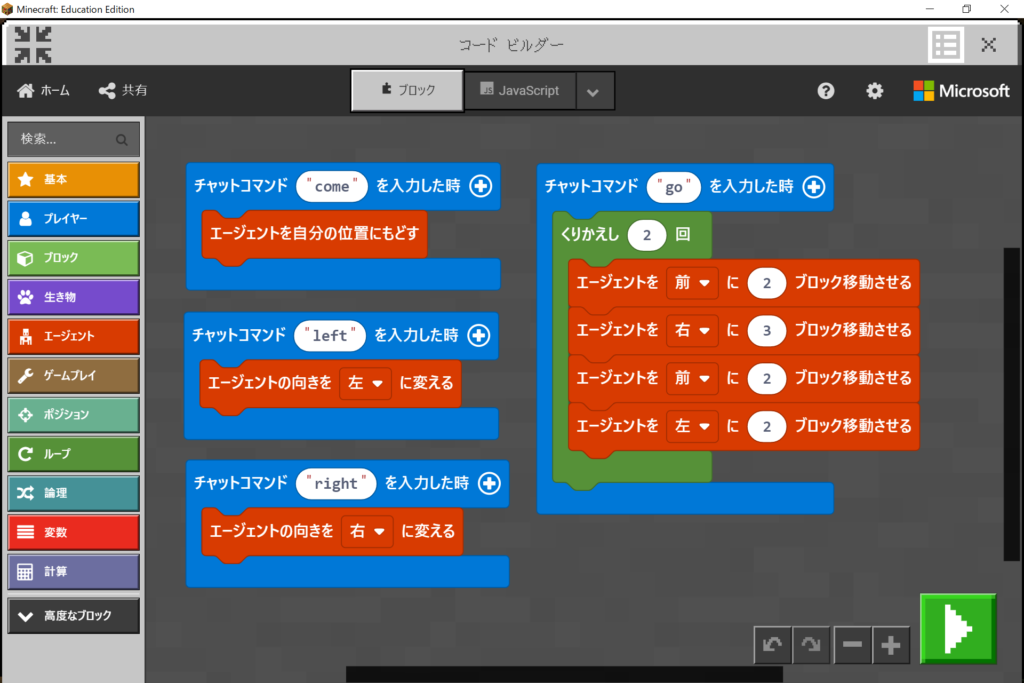Image resolution: width=1024 pixels, height=683 pixels.
Task: Click the green run program button
Action: coord(958,629)
